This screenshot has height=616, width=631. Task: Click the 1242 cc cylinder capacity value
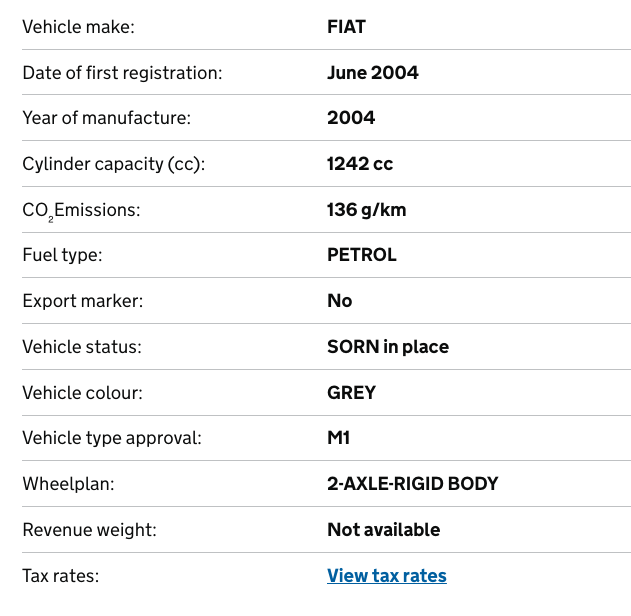[x=360, y=164]
